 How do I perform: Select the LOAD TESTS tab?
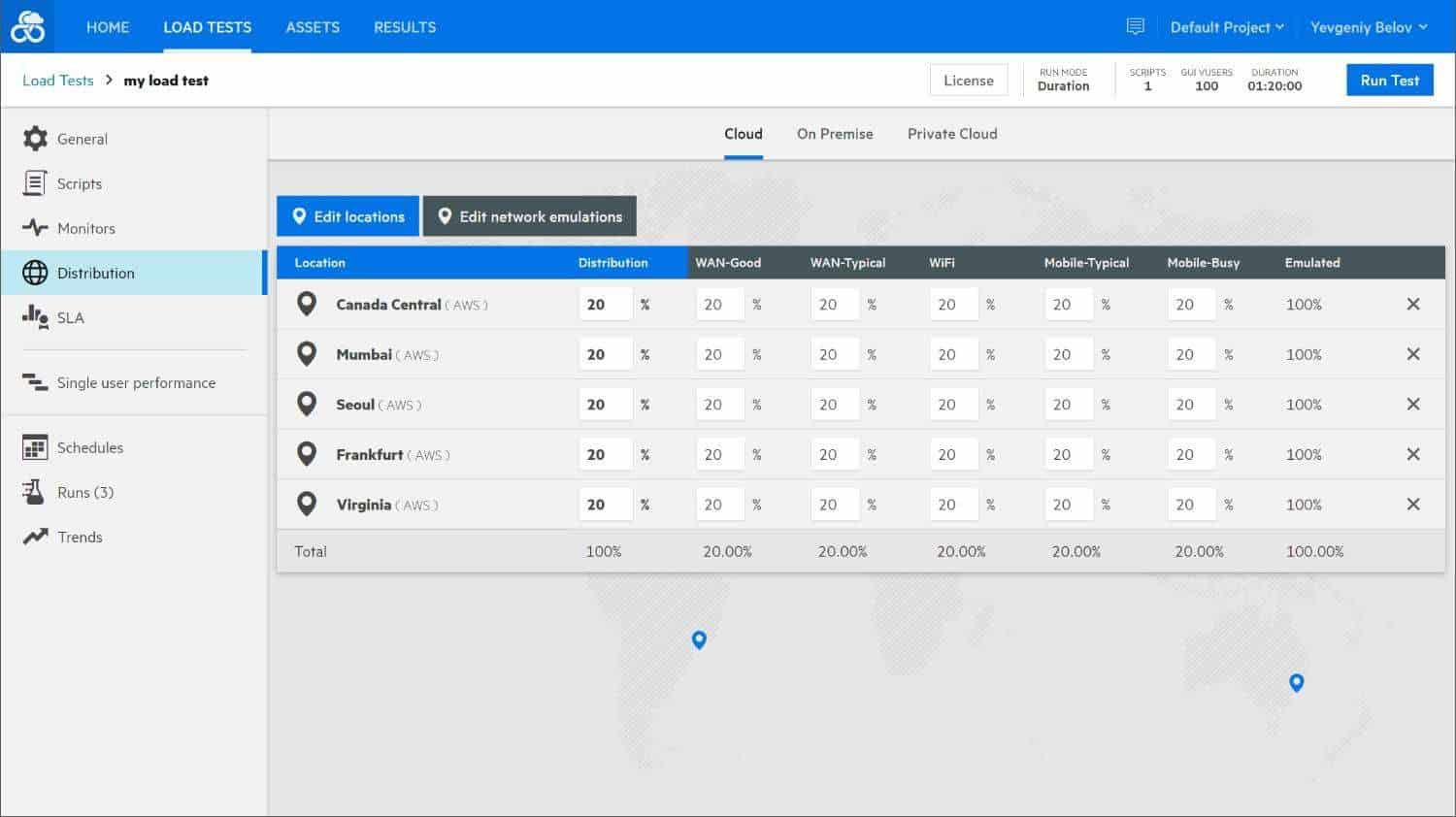click(x=207, y=27)
